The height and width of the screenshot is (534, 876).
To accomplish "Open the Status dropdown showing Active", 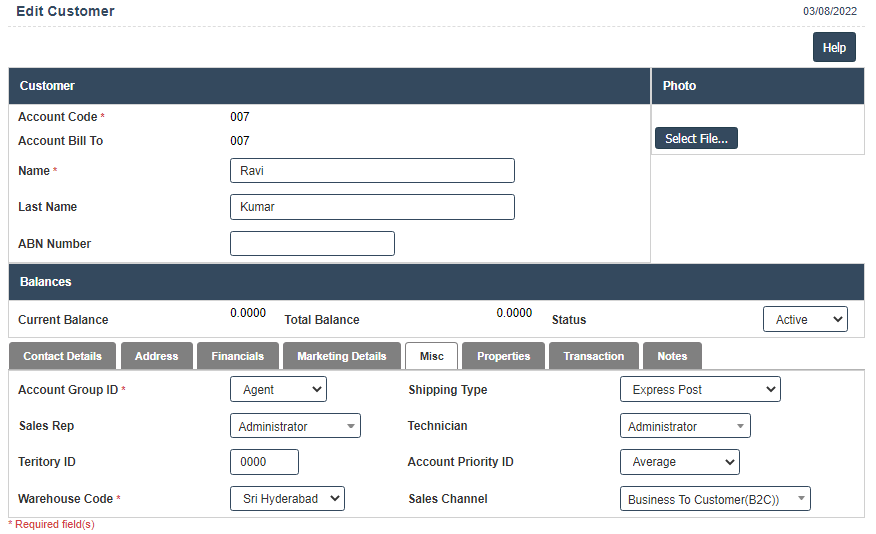I will 804,320.
